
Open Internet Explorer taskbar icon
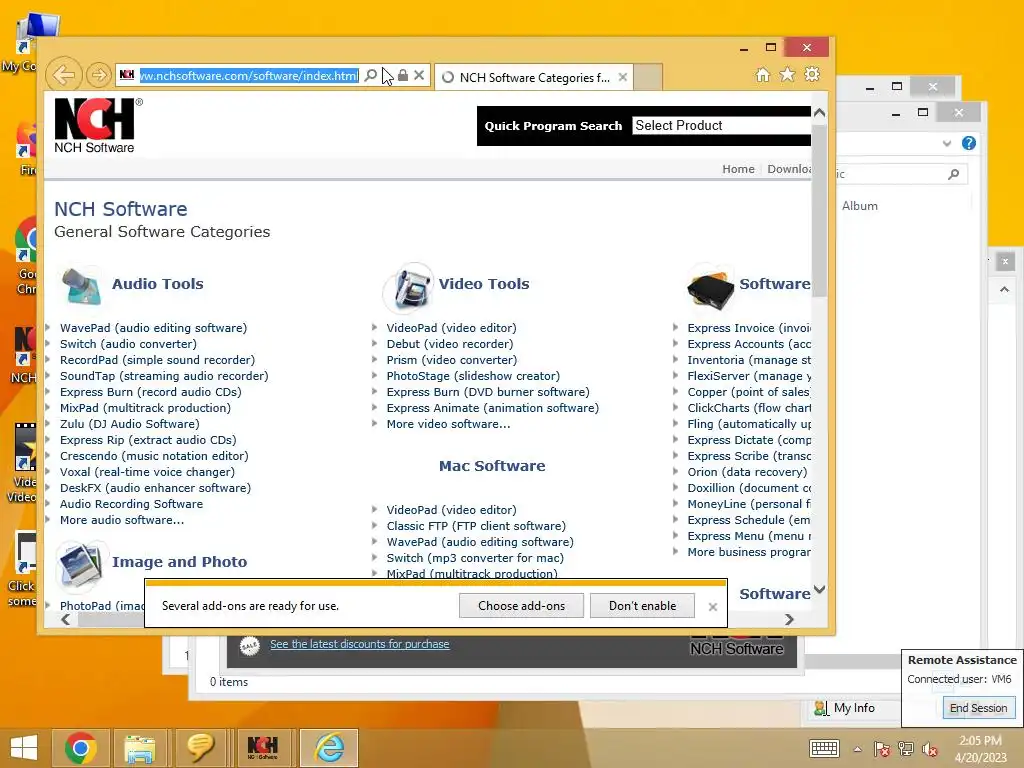329,748
